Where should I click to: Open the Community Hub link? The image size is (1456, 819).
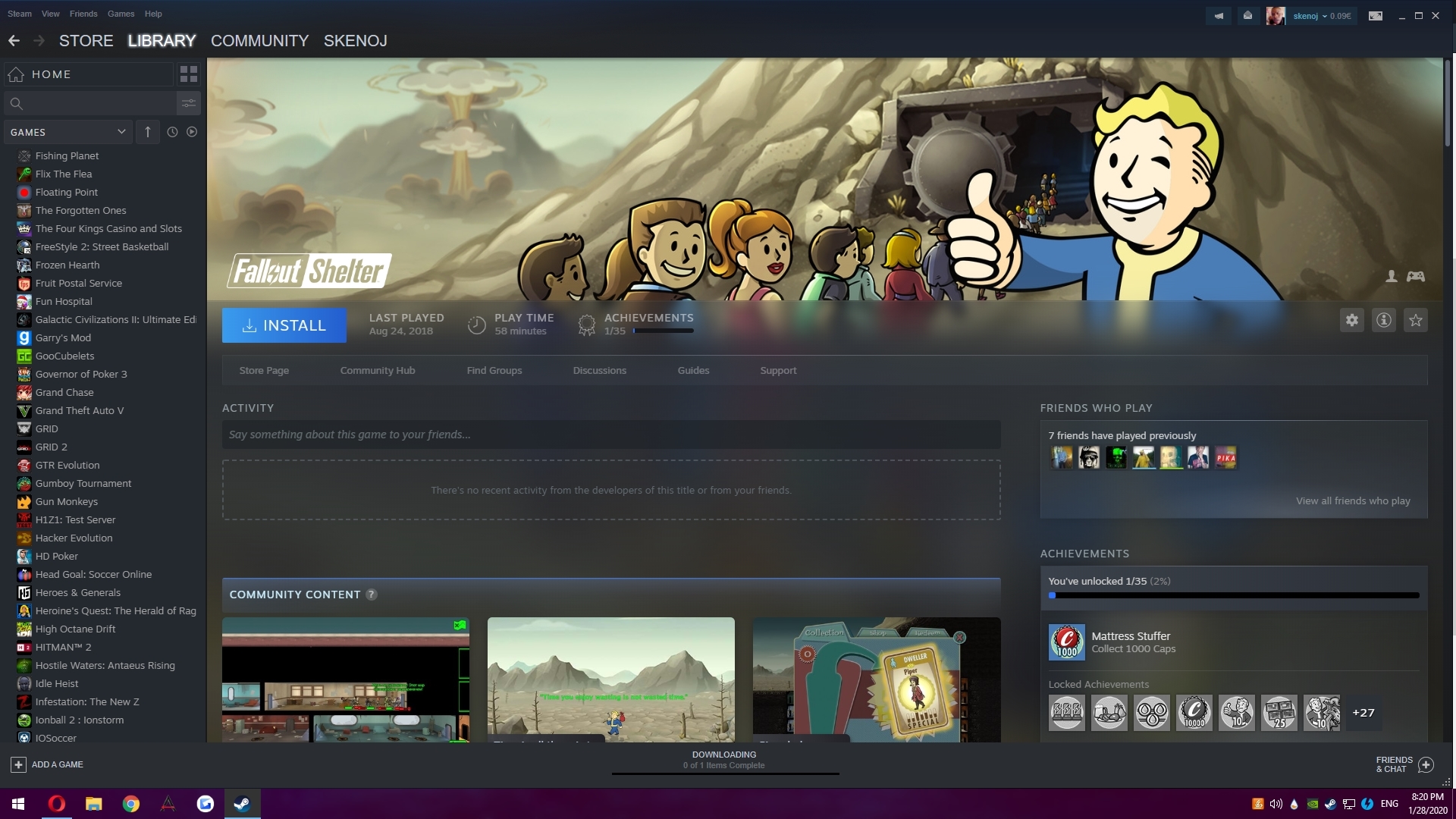(378, 371)
